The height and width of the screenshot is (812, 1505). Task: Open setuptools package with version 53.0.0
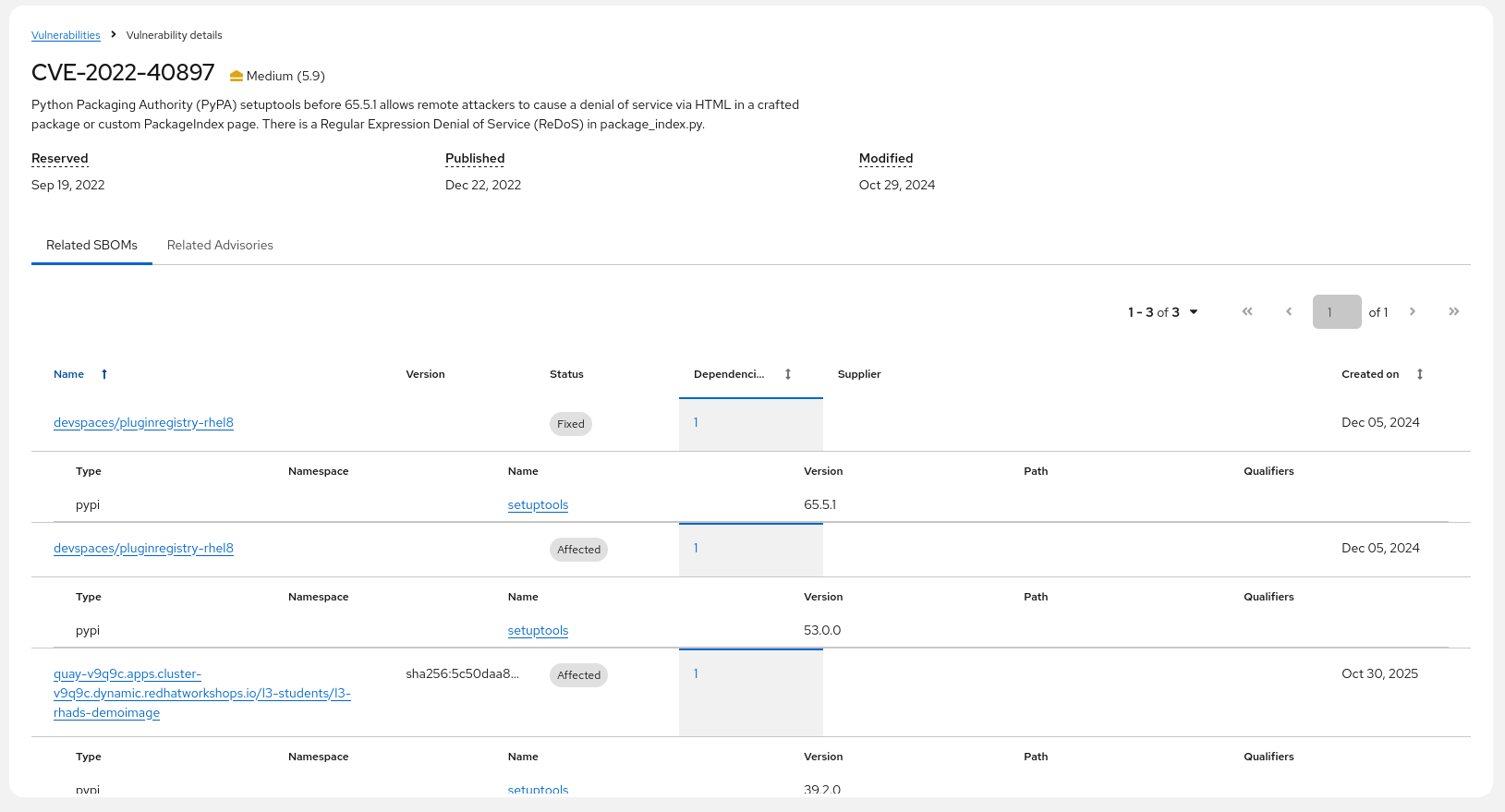pyautogui.click(x=538, y=631)
